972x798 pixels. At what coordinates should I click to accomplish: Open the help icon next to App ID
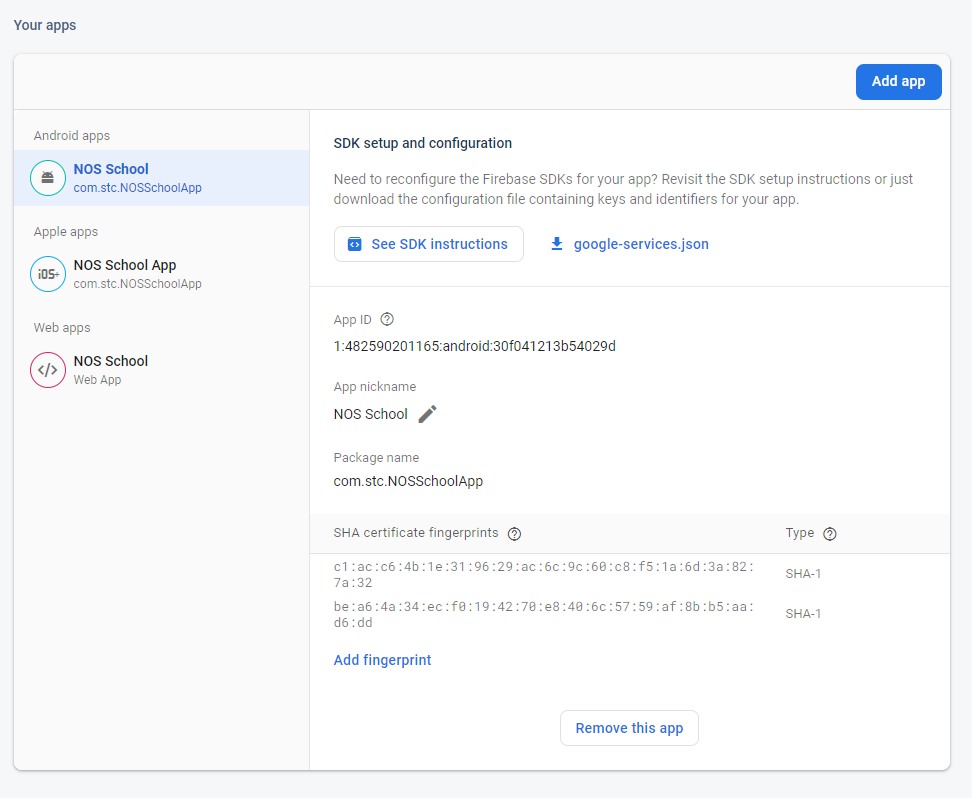click(x=387, y=320)
